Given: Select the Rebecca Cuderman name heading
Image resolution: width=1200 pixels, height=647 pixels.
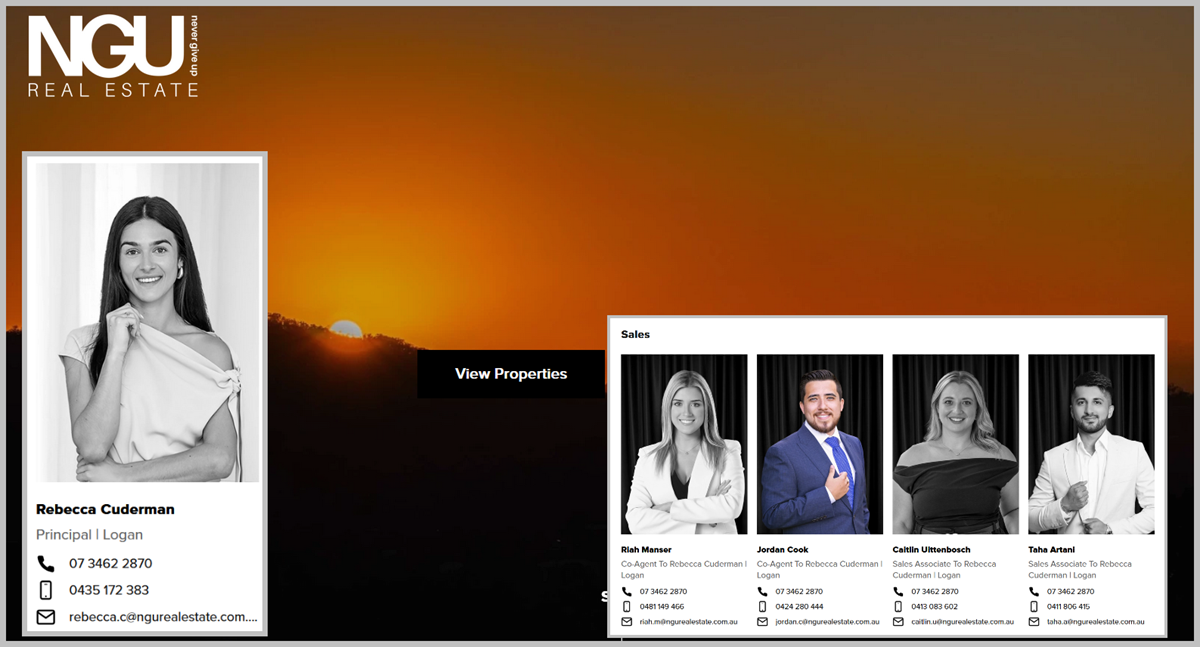Looking at the screenshot, I should pos(105,509).
